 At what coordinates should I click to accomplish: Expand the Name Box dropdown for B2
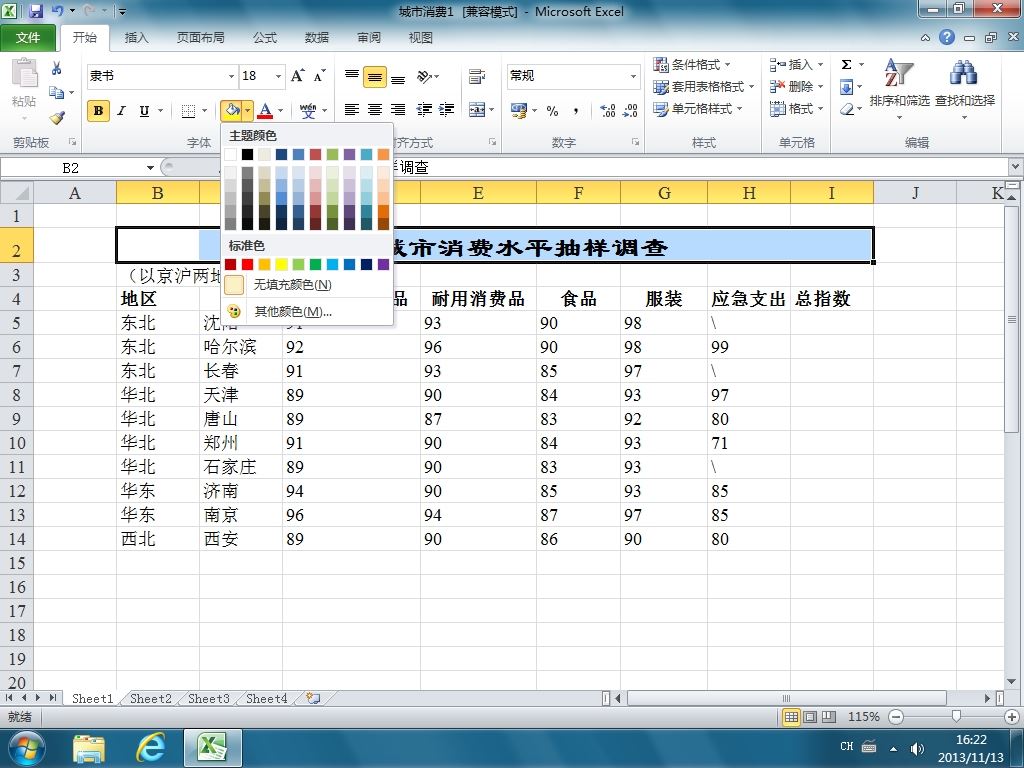tap(150, 168)
